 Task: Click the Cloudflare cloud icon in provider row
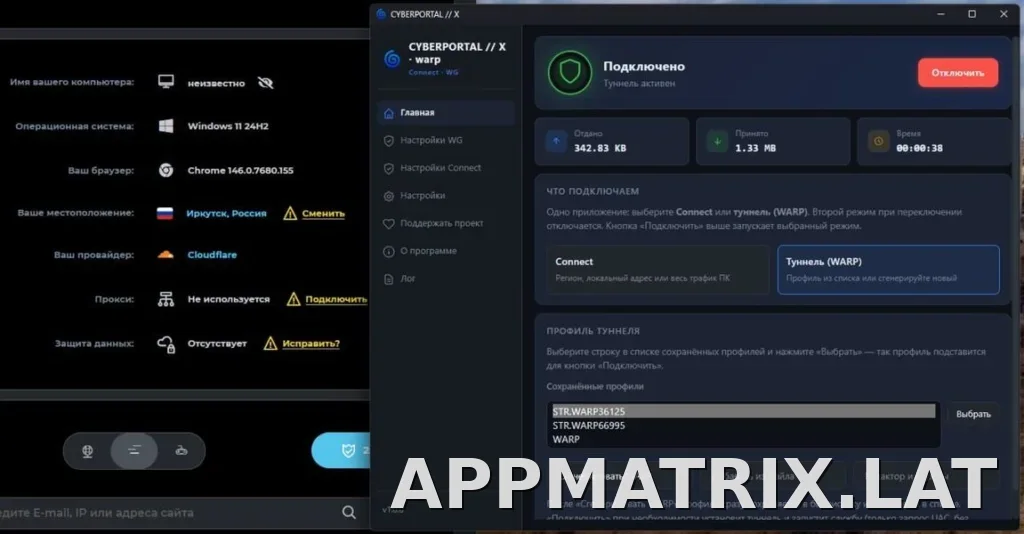pos(166,255)
